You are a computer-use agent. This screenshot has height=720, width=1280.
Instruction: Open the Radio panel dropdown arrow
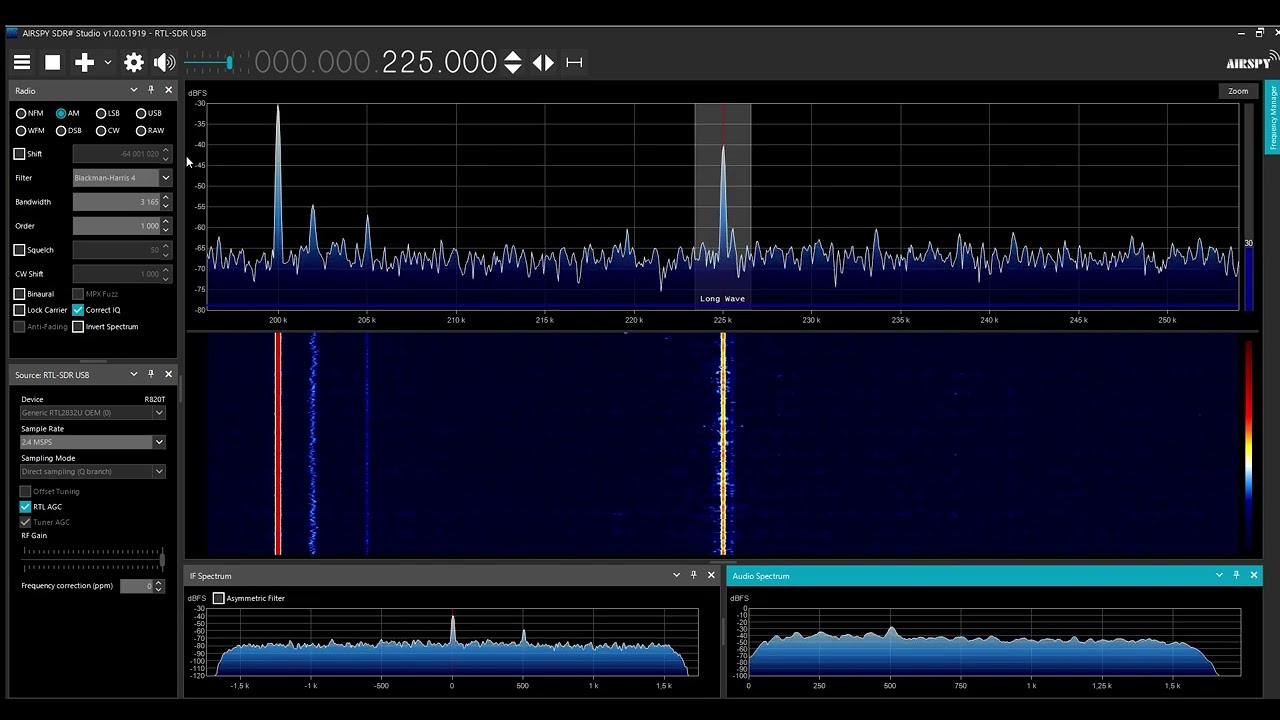tap(134, 90)
